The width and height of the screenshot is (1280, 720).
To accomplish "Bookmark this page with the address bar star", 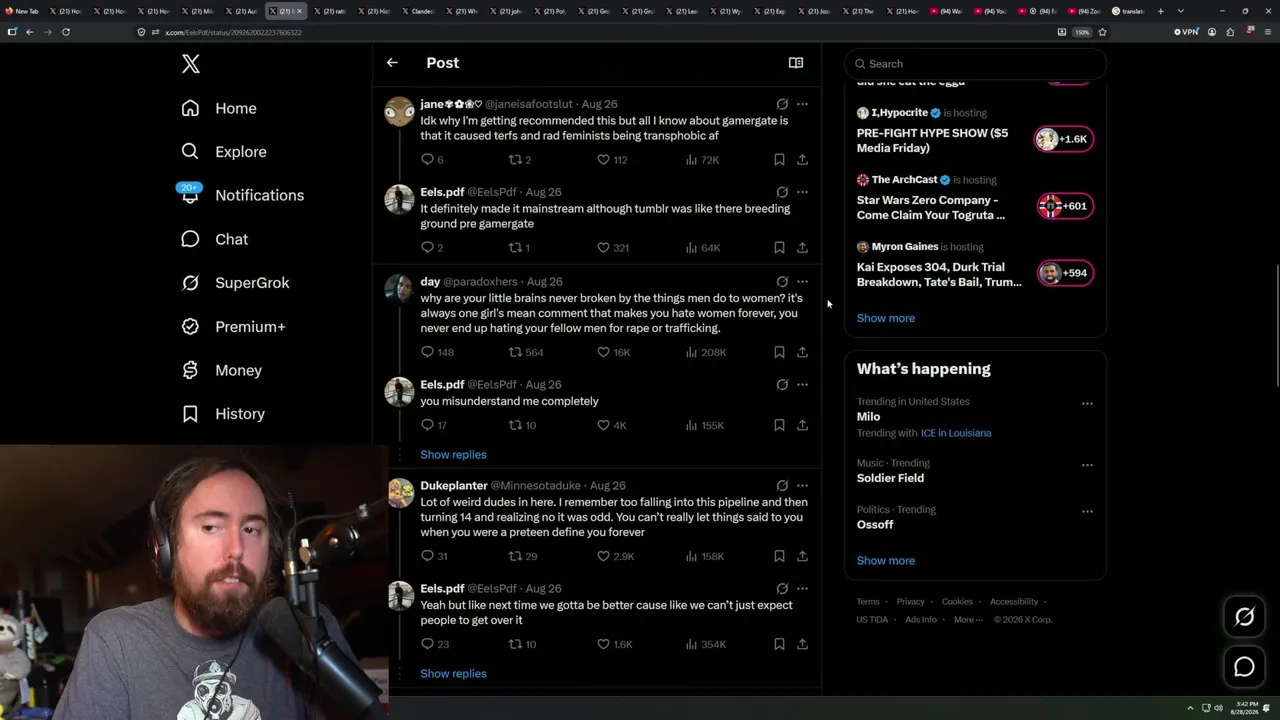I will pos(1102,32).
